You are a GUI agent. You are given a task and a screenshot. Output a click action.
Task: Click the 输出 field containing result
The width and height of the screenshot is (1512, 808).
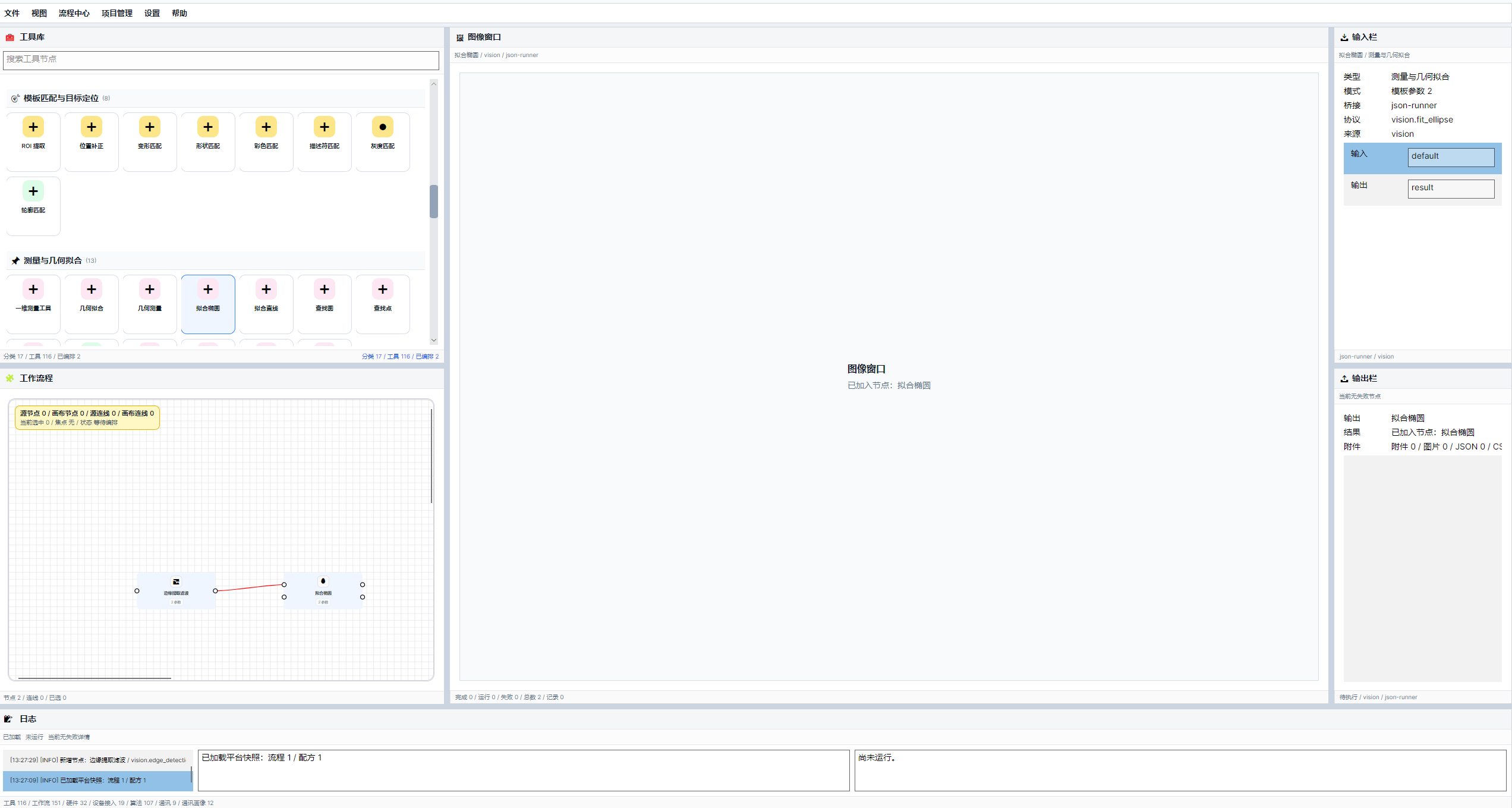click(x=1451, y=188)
